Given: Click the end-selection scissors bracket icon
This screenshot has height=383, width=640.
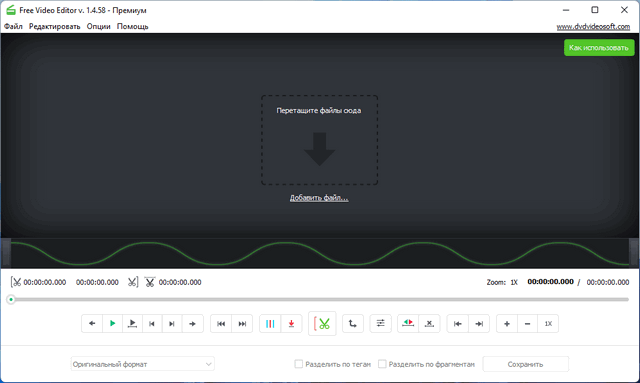Looking at the screenshot, I should click(133, 282).
